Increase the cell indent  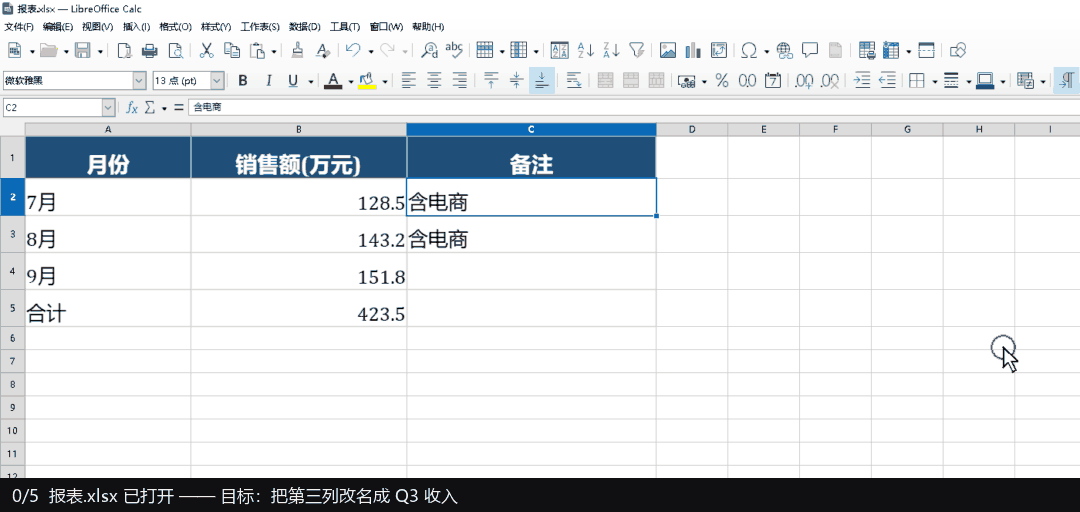(862, 81)
